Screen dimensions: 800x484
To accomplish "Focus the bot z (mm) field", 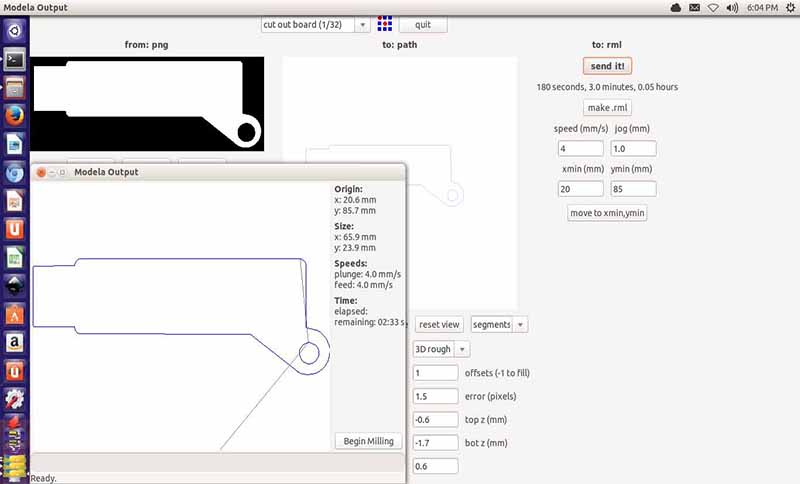I will pos(435,443).
